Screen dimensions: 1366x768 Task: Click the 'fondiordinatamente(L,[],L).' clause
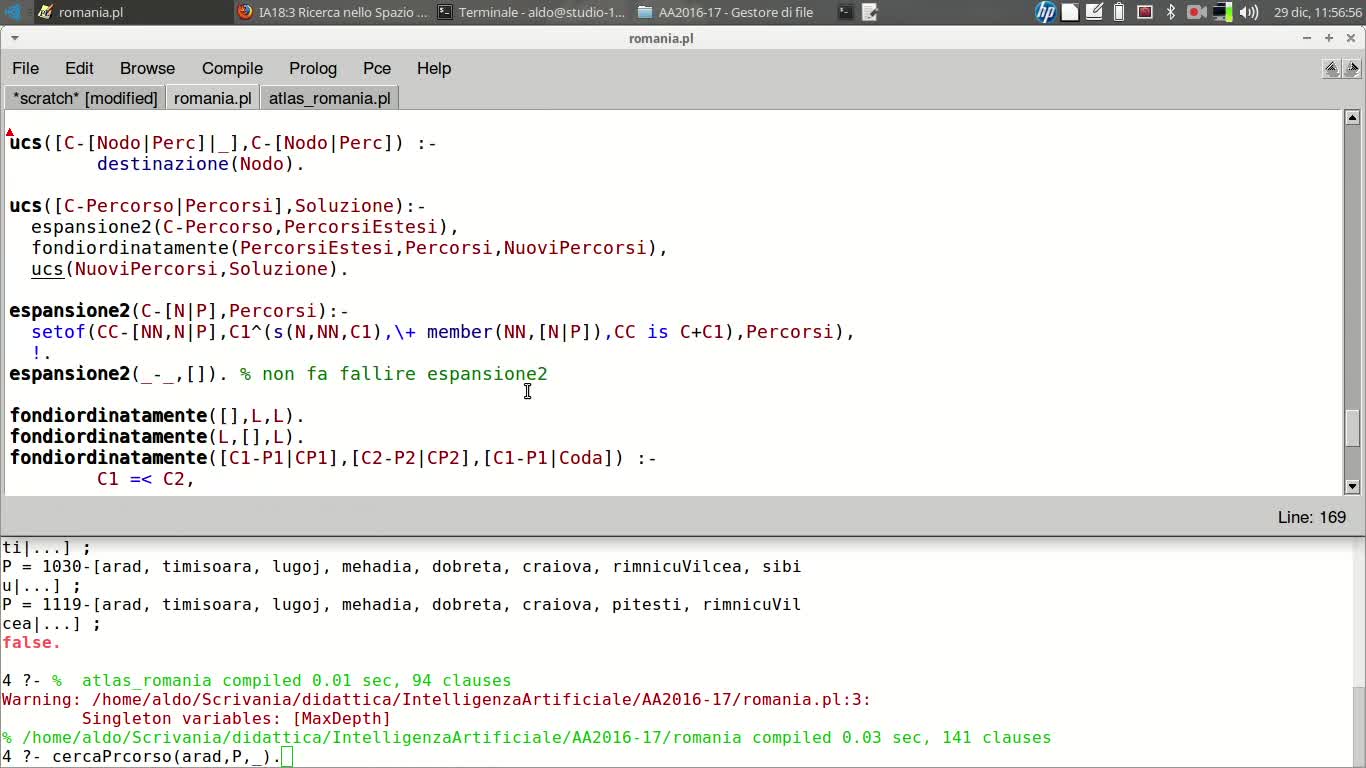click(157, 437)
